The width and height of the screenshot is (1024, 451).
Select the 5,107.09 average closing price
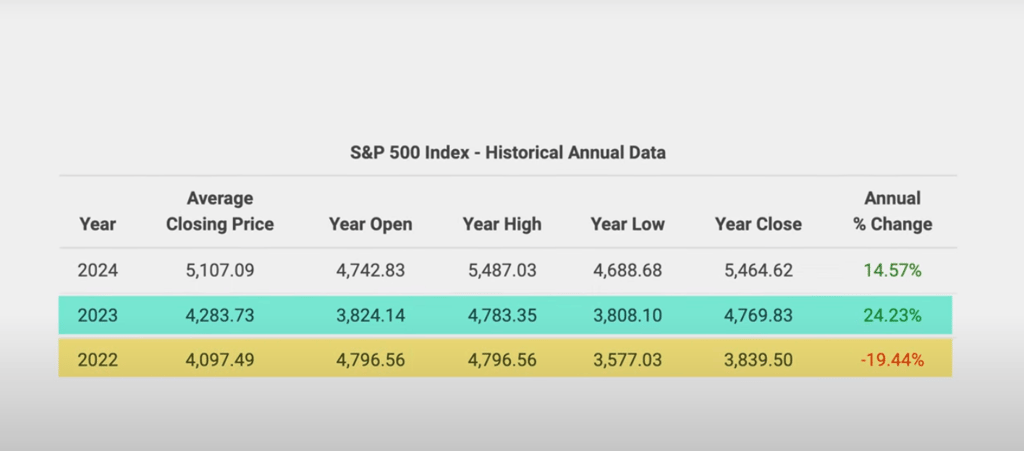click(x=220, y=270)
